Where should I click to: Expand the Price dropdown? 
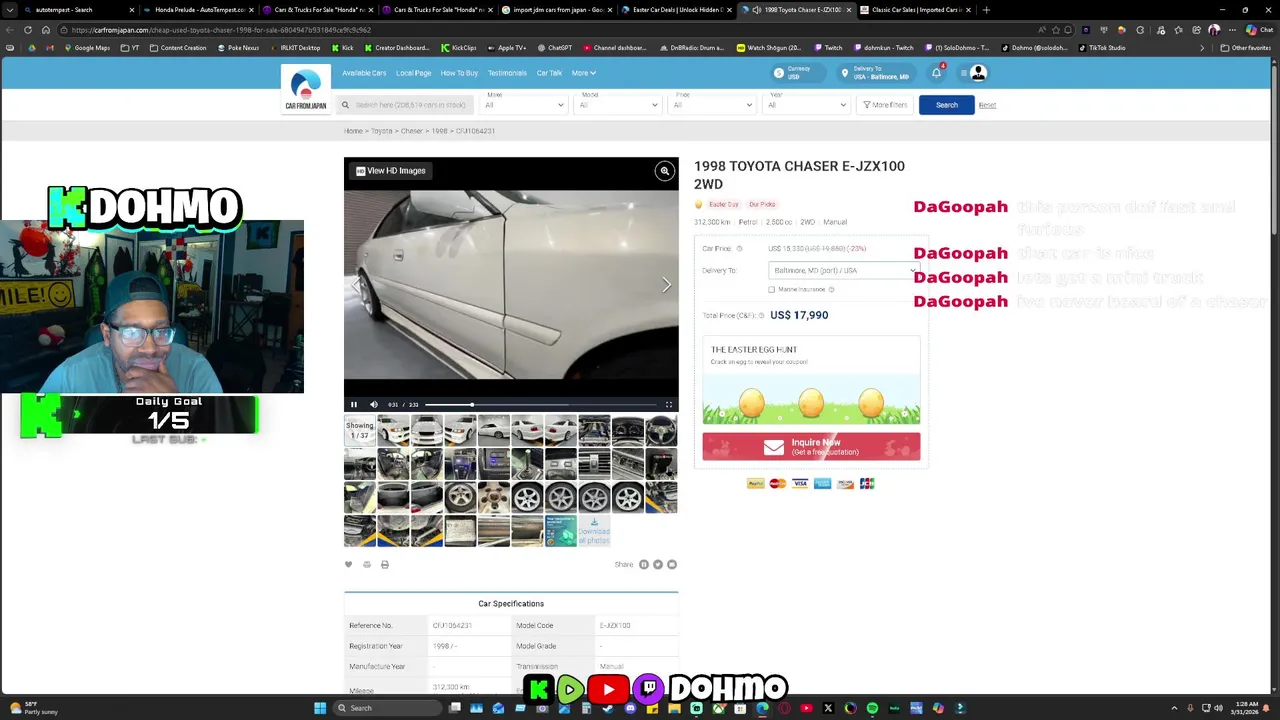712,105
